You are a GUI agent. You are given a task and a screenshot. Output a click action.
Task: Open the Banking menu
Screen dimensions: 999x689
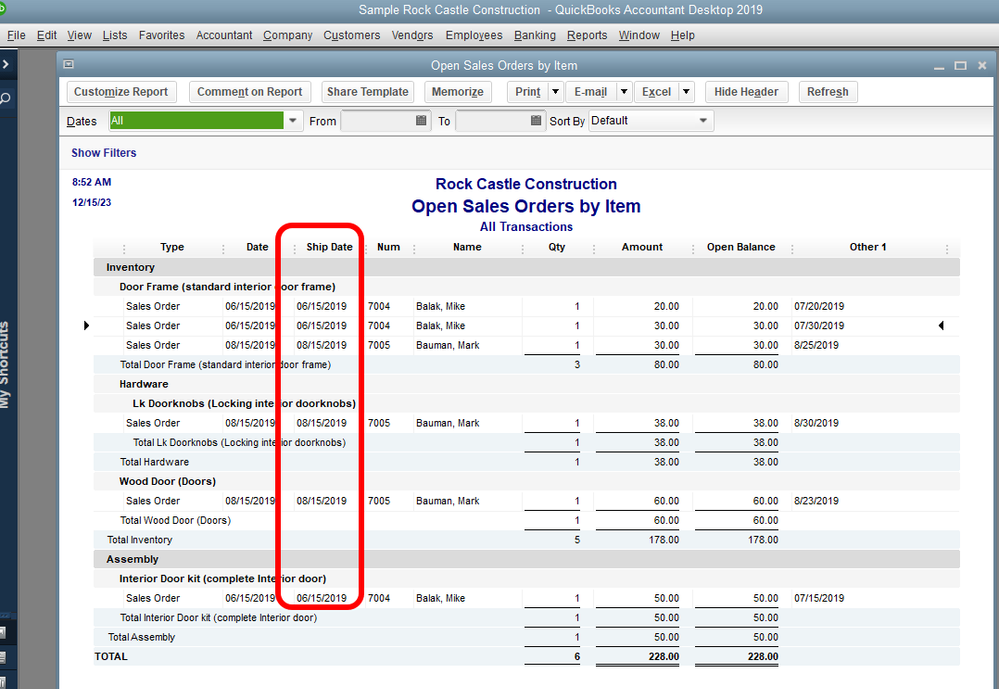(535, 35)
